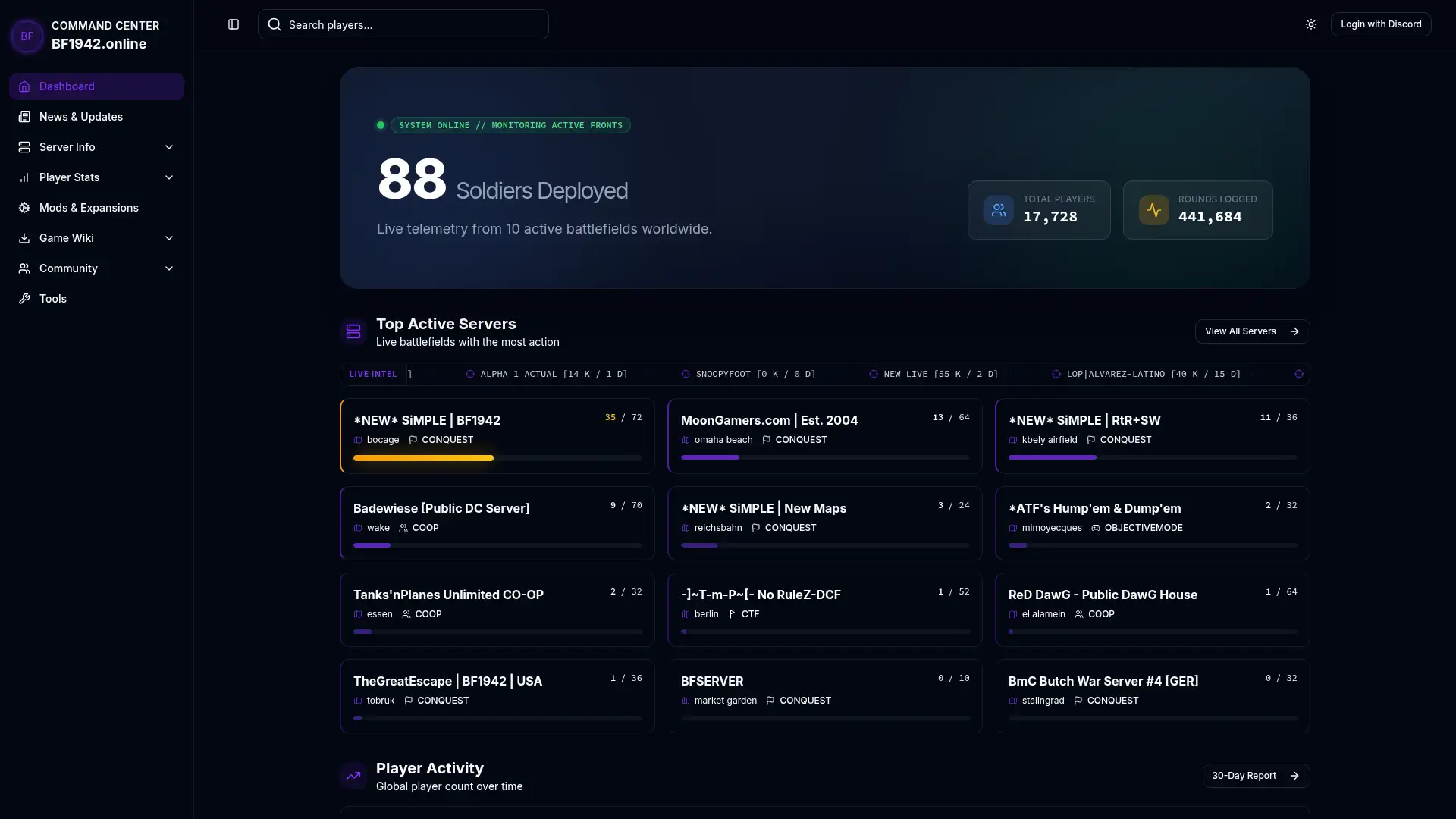This screenshot has width=1456, height=819.
Task: Click the Total Players users icon
Action: pos(999,210)
